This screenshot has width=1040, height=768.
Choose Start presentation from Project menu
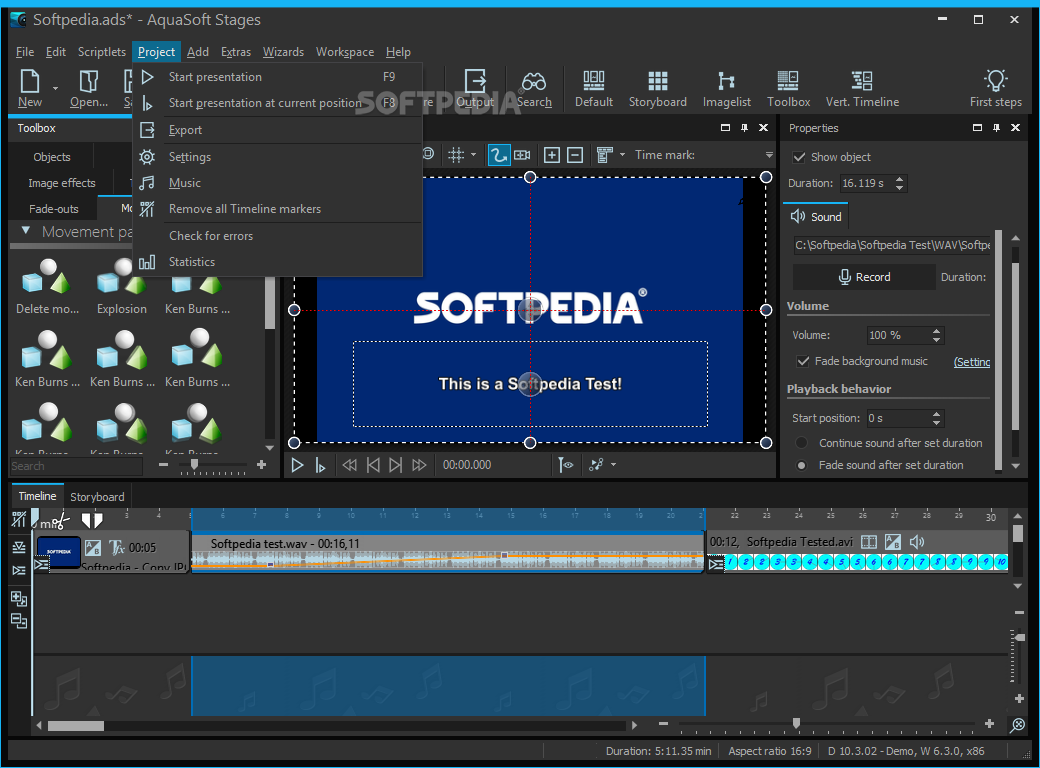pos(278,77)
